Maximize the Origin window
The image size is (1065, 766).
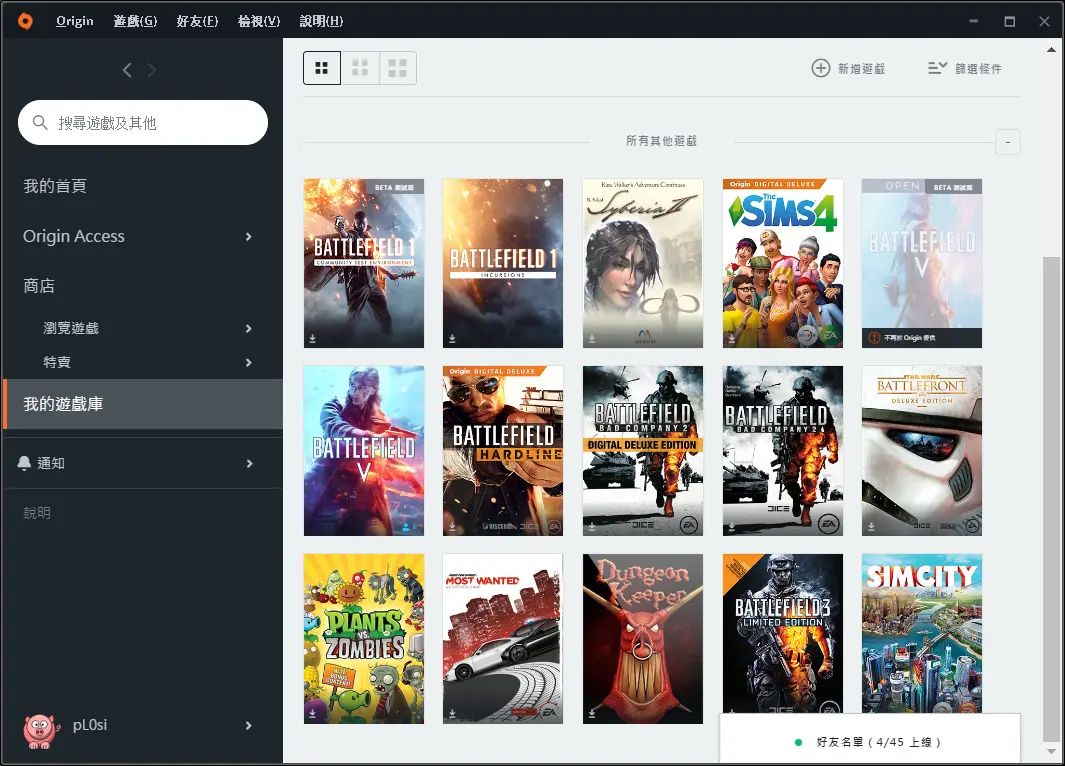pos(1009,21)
